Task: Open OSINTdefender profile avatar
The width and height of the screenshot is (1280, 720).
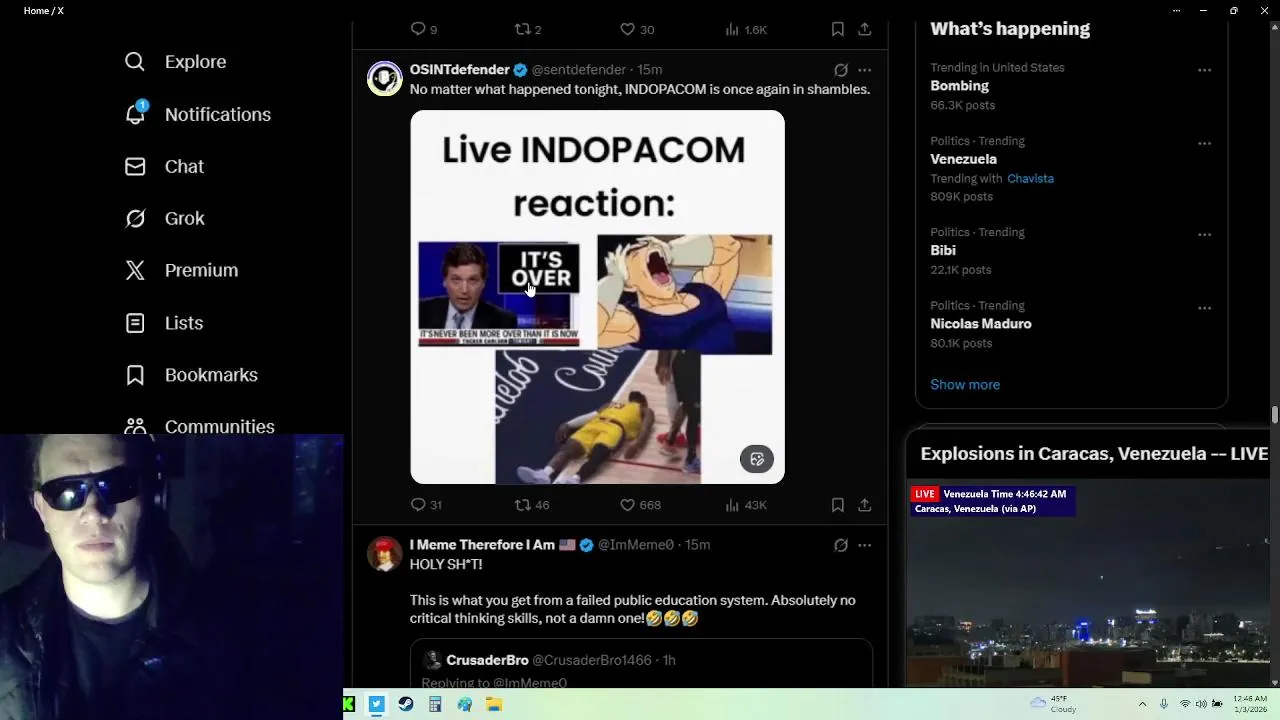Action: 385,78
